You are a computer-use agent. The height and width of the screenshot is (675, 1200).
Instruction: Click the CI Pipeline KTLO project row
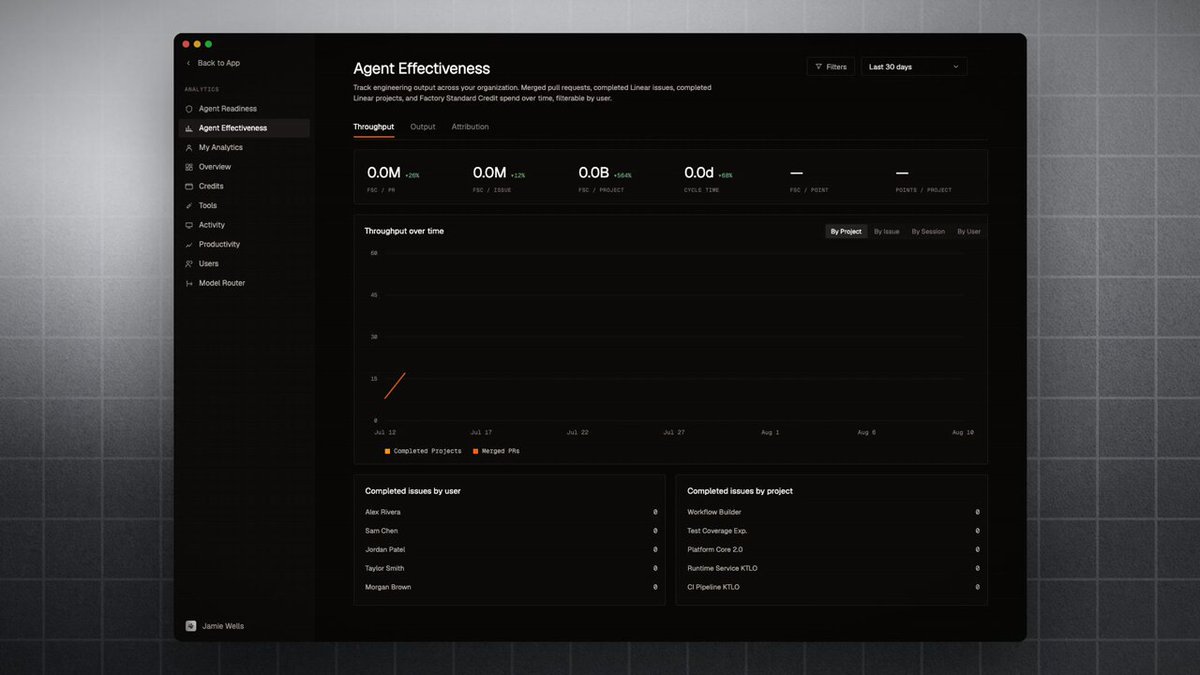[832, 587]
